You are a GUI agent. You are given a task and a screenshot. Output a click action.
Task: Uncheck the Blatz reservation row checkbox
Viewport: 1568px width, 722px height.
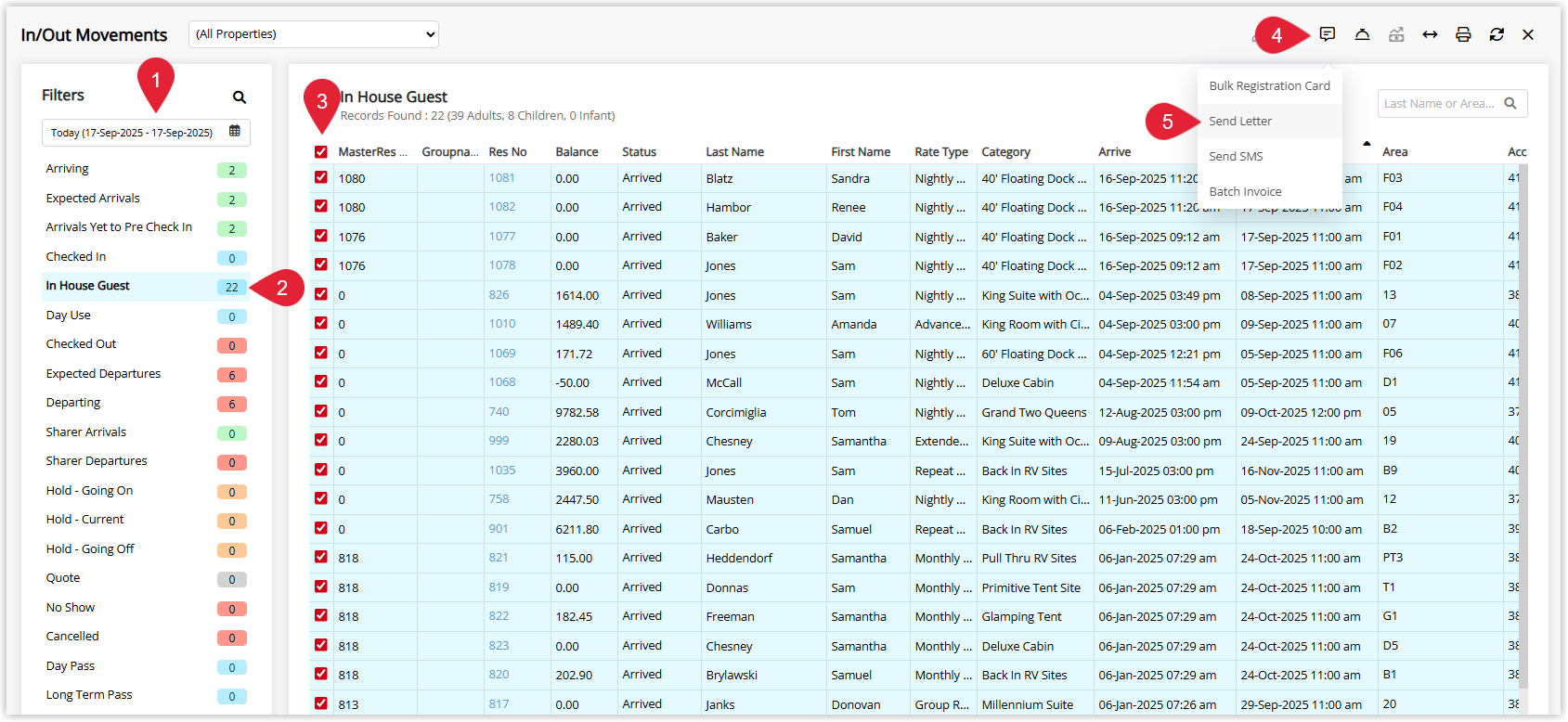(x=321, y=177)
